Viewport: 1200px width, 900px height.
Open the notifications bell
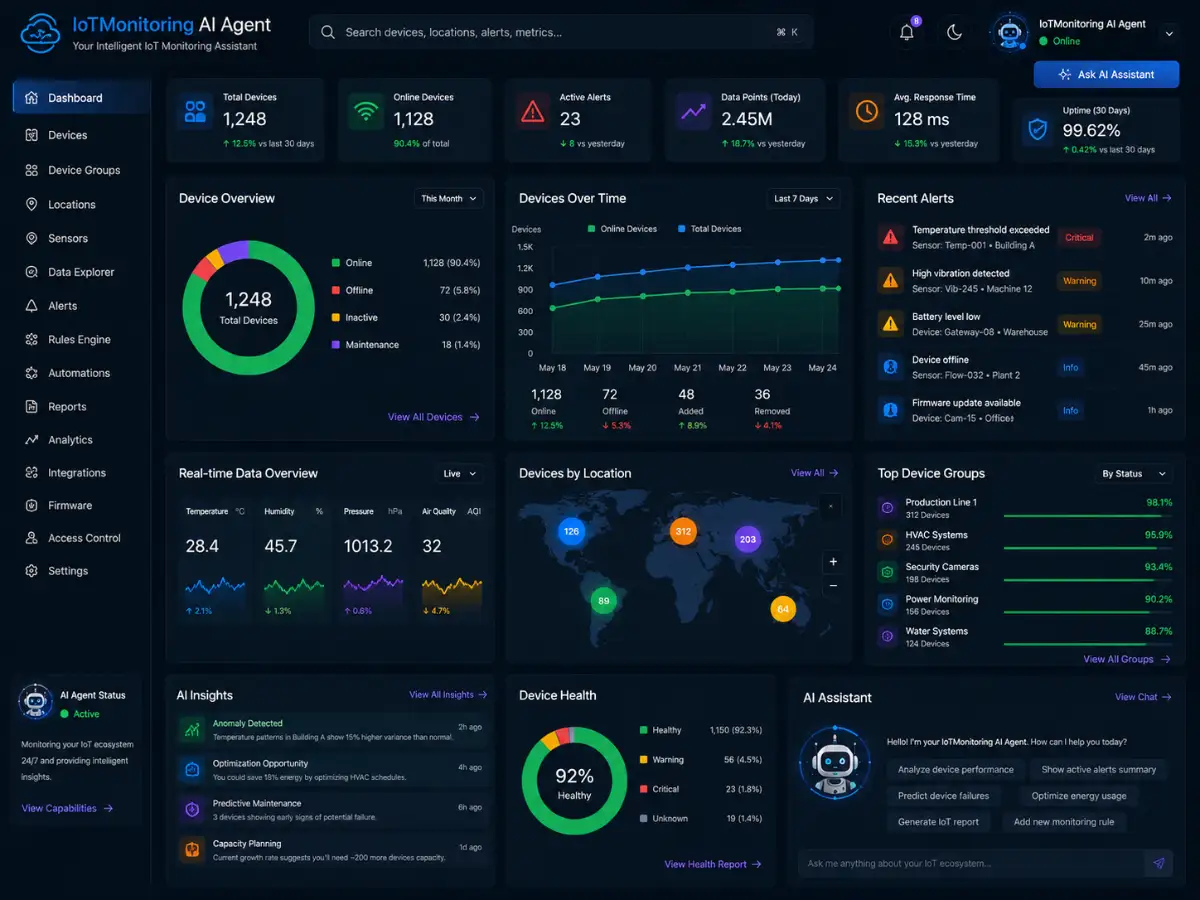(907, 32)
